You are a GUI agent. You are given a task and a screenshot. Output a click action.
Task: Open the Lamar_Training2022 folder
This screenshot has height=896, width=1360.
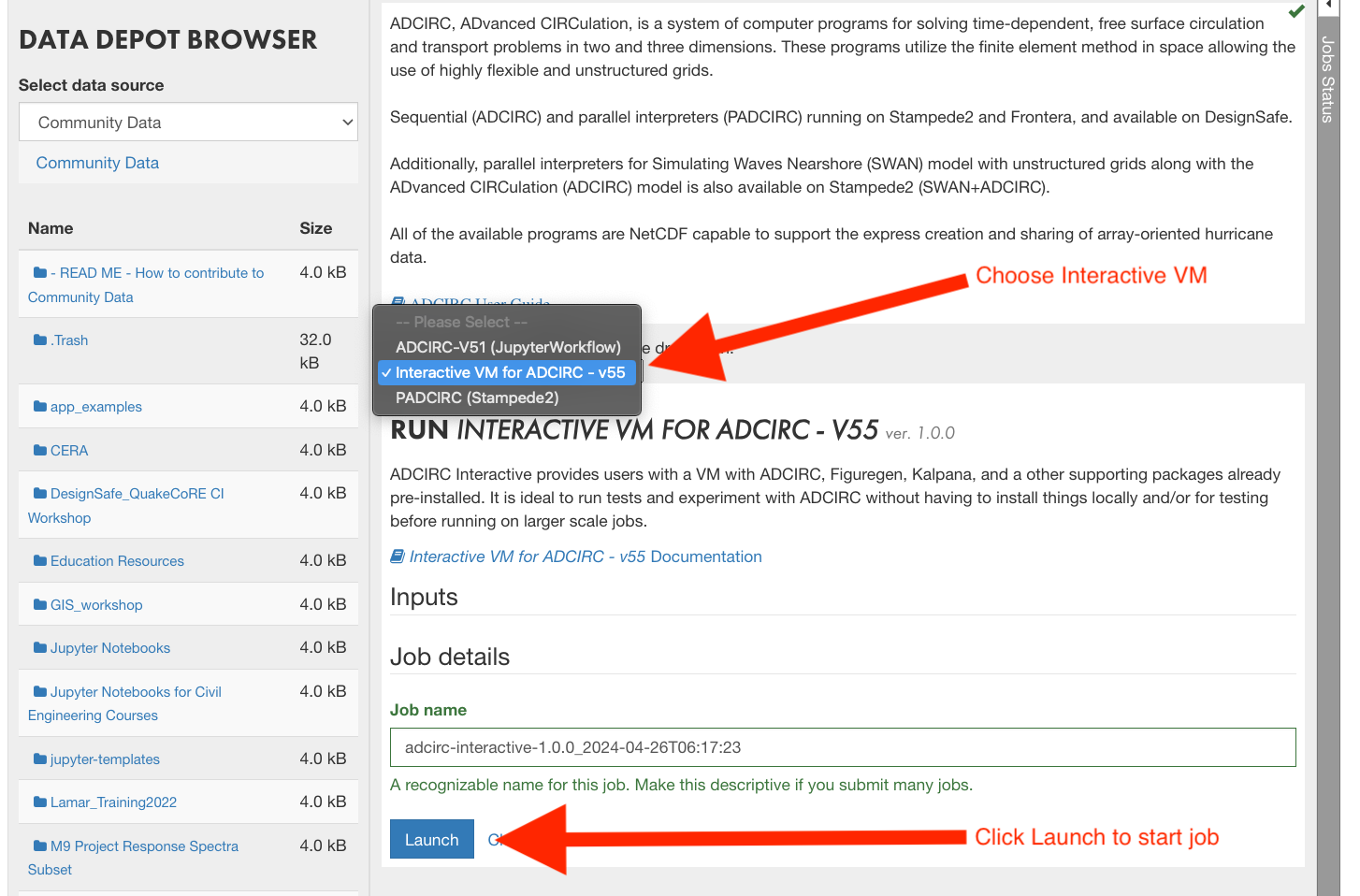113,802
